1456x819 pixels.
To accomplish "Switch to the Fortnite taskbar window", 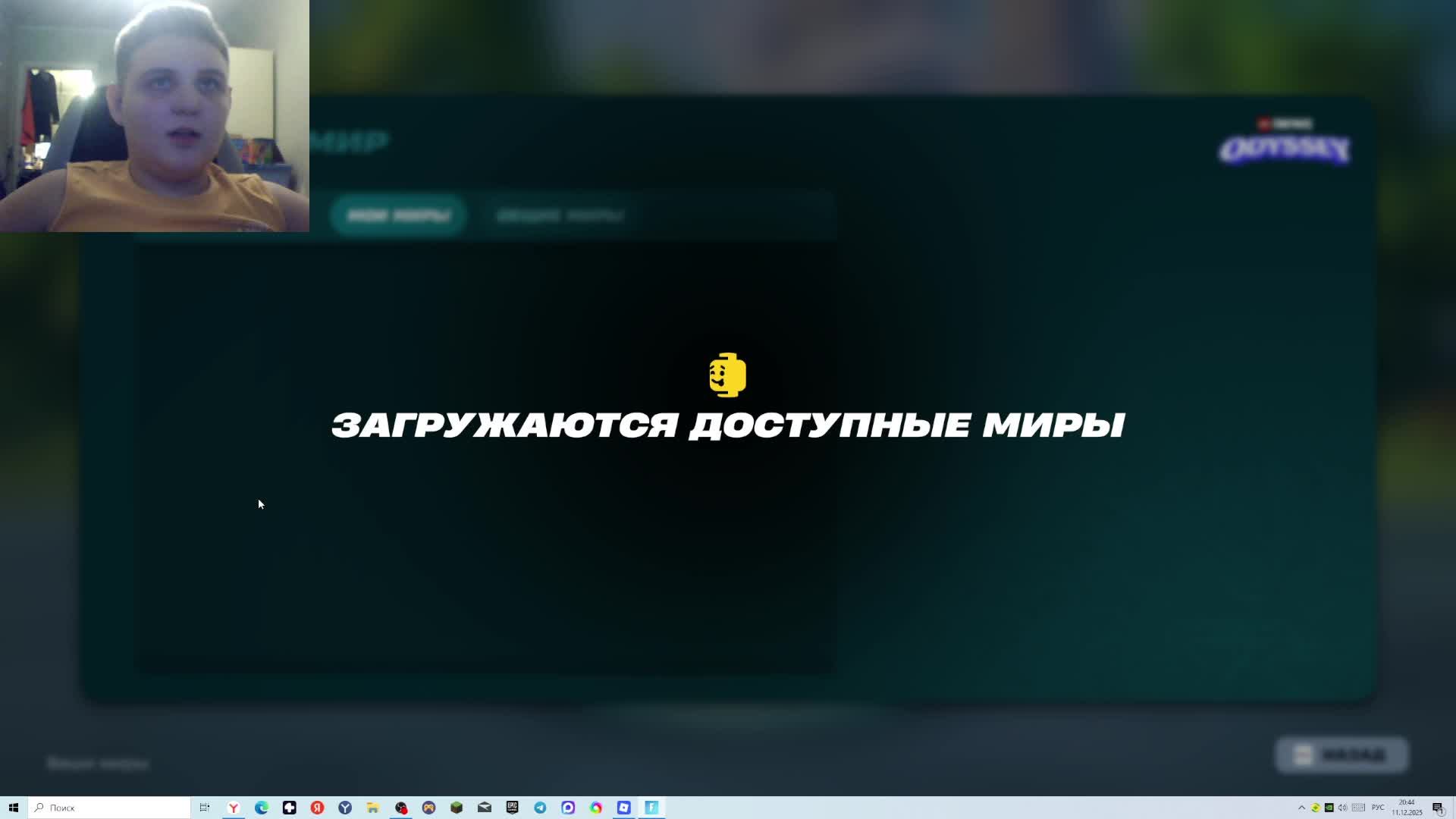I will [651, 808].
